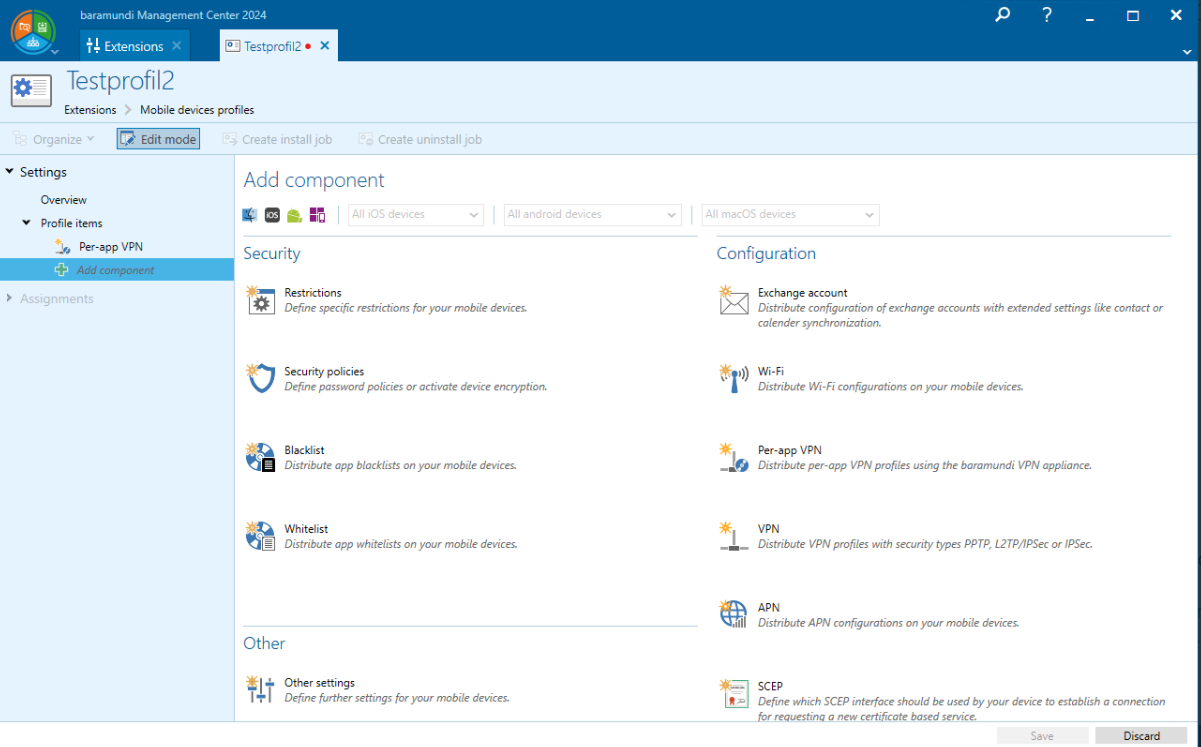Close the Testprofil2 tab

point(325,46)
